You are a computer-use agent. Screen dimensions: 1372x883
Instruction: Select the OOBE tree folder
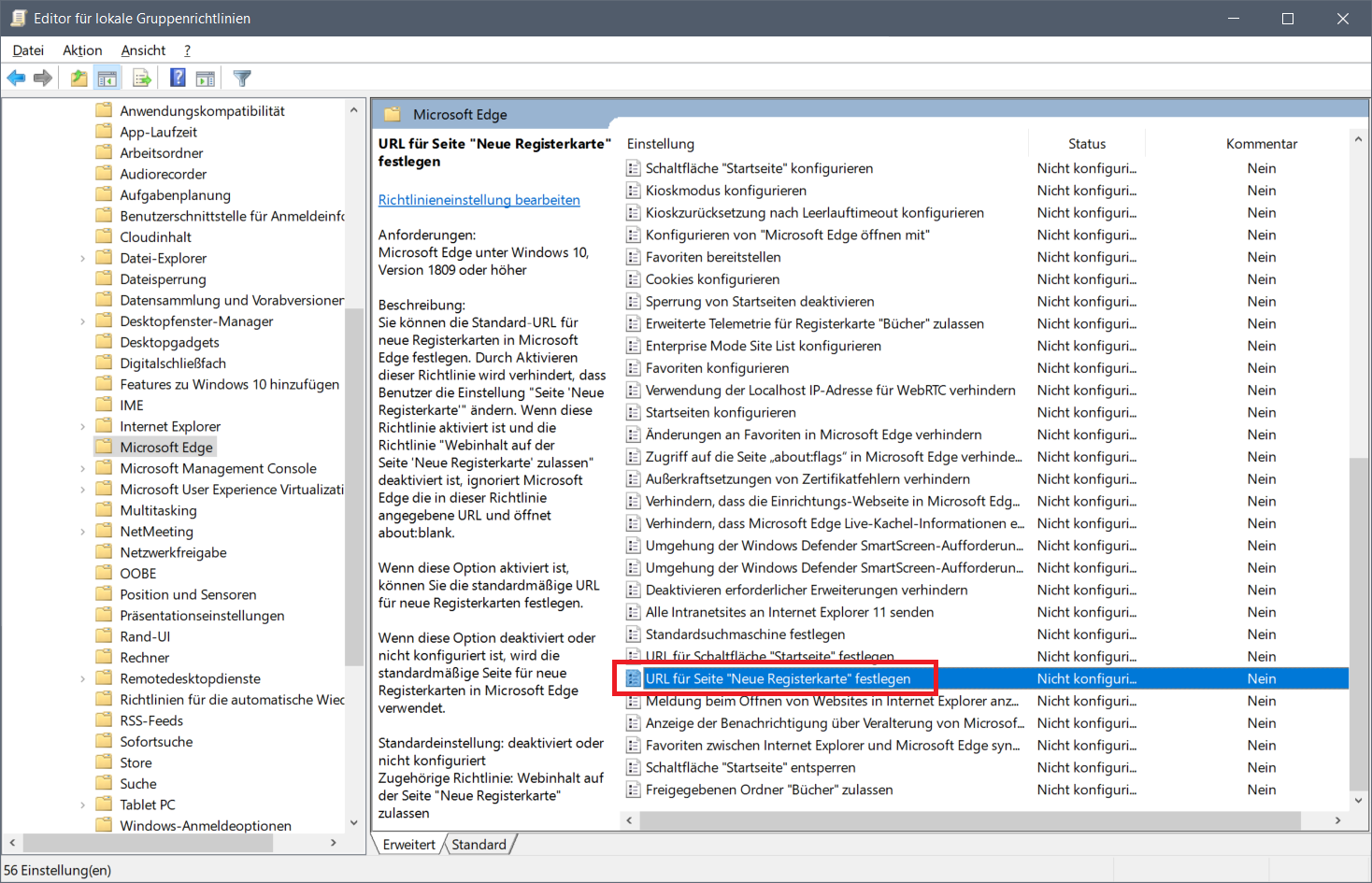click(138, 574)
